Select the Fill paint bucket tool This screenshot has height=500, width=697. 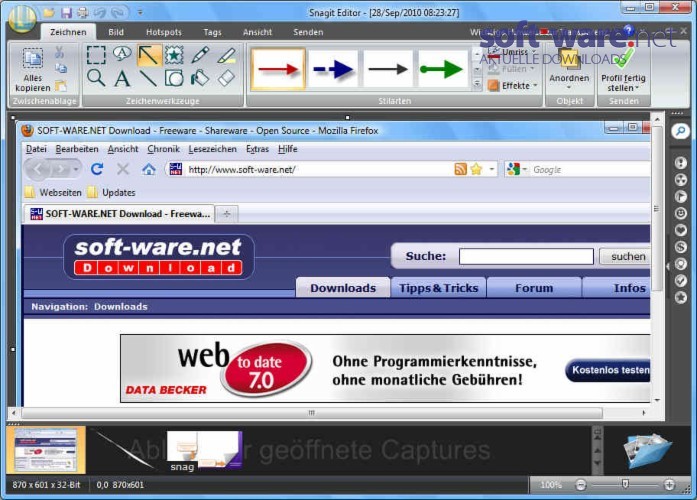(x=200, y=78)
